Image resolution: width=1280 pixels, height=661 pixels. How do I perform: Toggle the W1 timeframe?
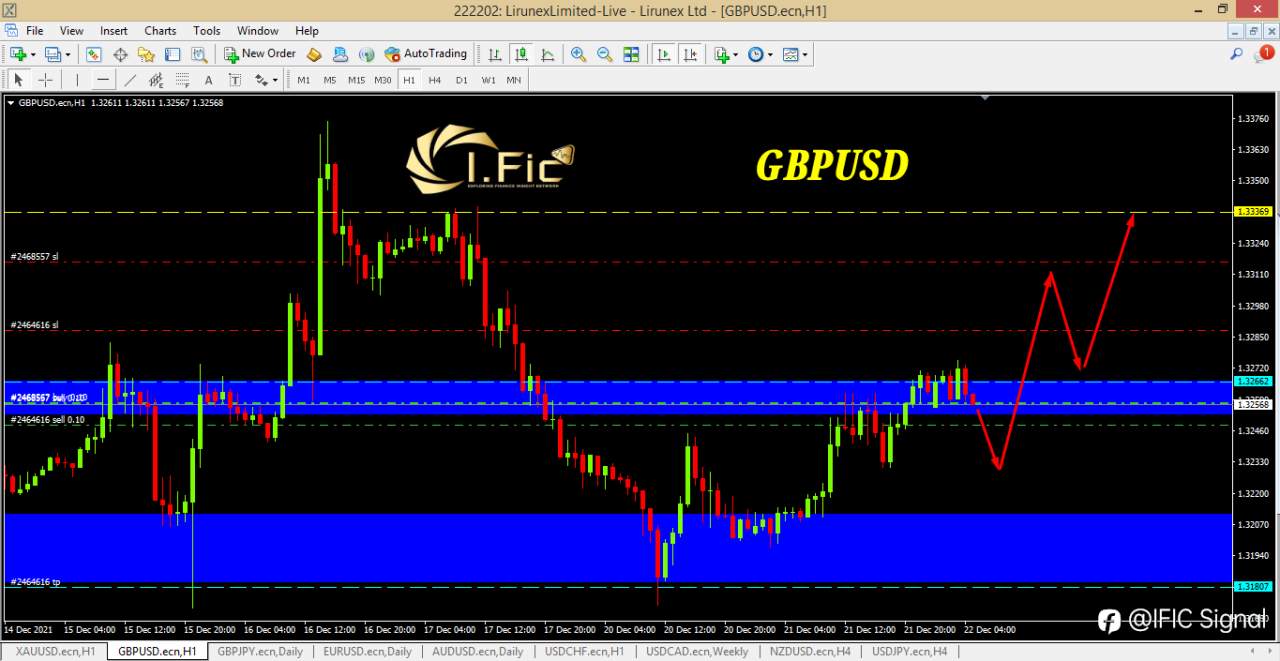(x=488, y=80)
